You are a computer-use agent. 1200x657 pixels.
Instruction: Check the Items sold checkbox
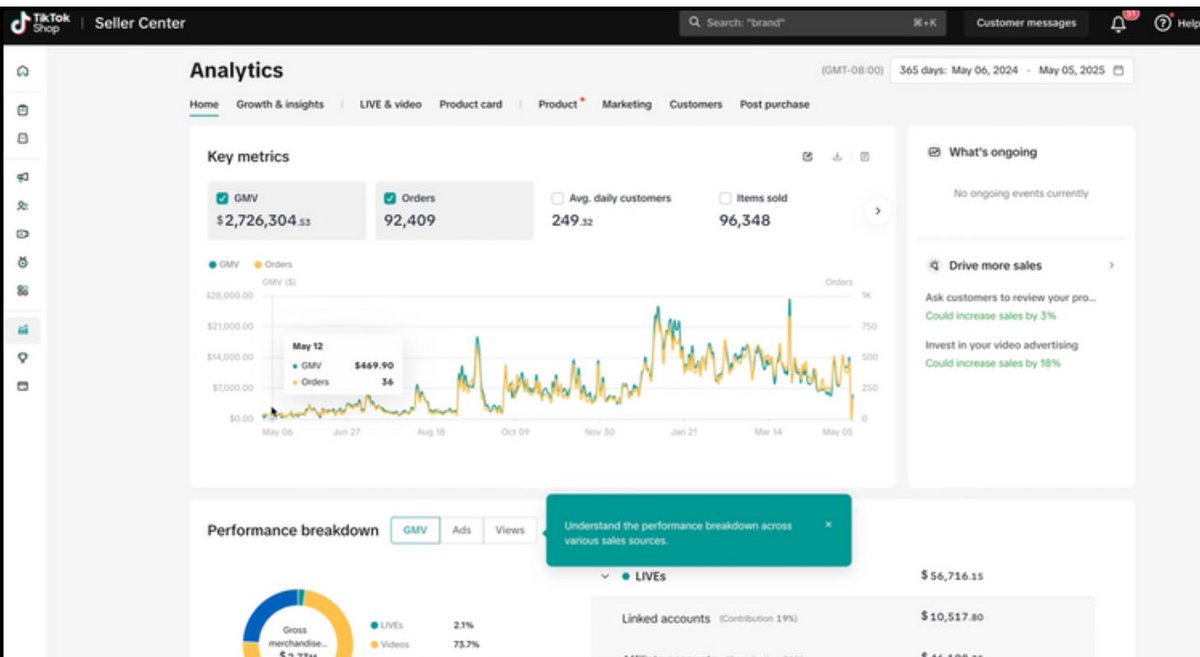point(725,198)
